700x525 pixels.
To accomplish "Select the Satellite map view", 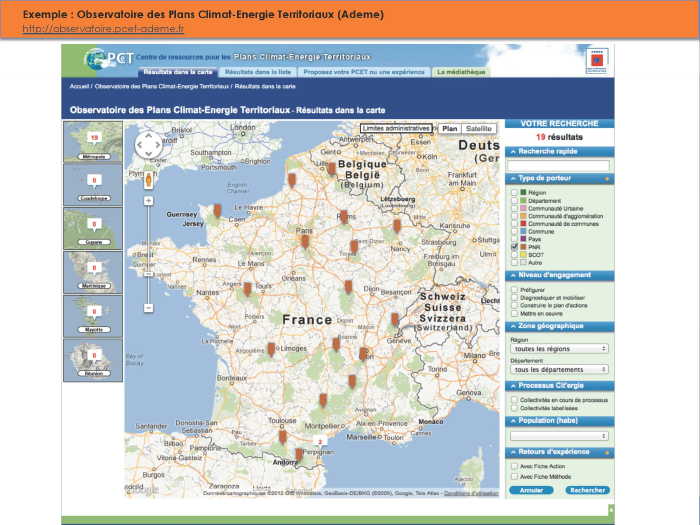I will click(x=479, y=129).
